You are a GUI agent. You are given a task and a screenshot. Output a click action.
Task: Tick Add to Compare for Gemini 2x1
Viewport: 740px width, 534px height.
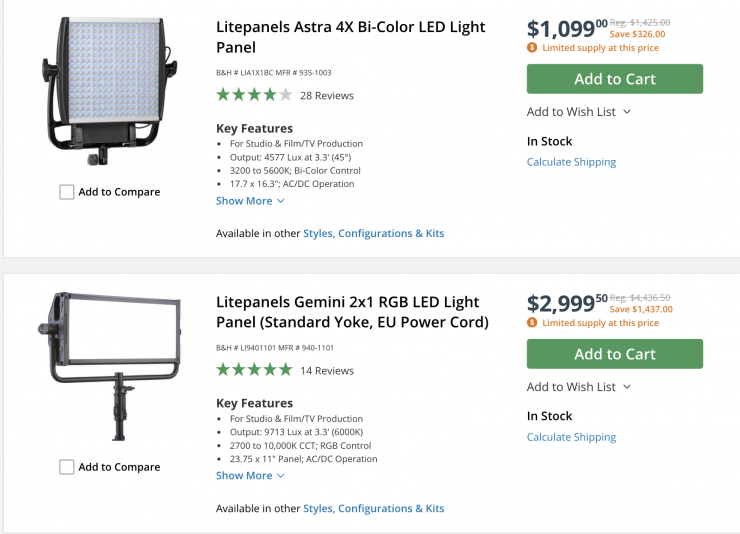click(x=67, y=467)
